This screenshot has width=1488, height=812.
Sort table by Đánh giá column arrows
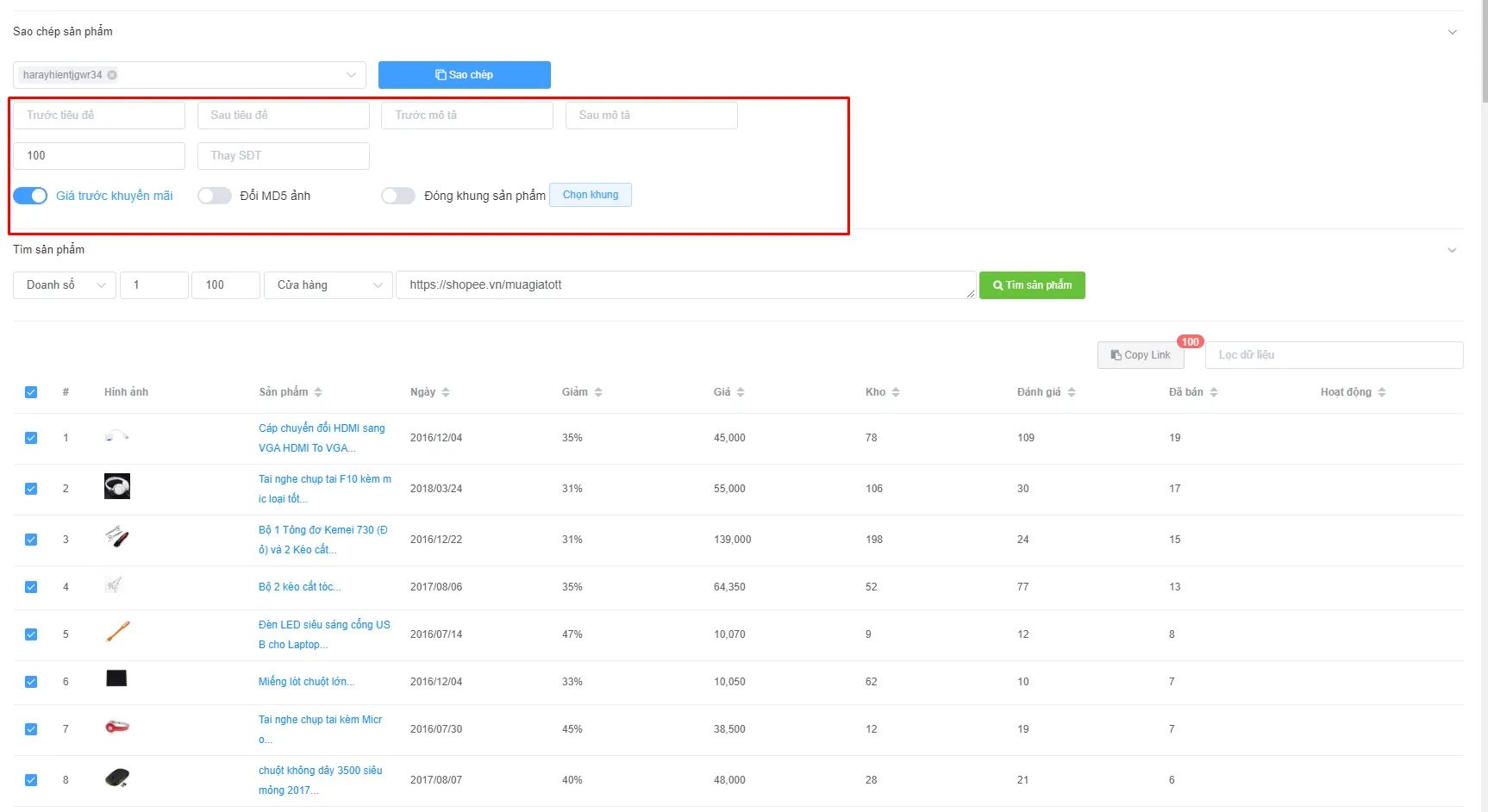tap(1072, 392)
